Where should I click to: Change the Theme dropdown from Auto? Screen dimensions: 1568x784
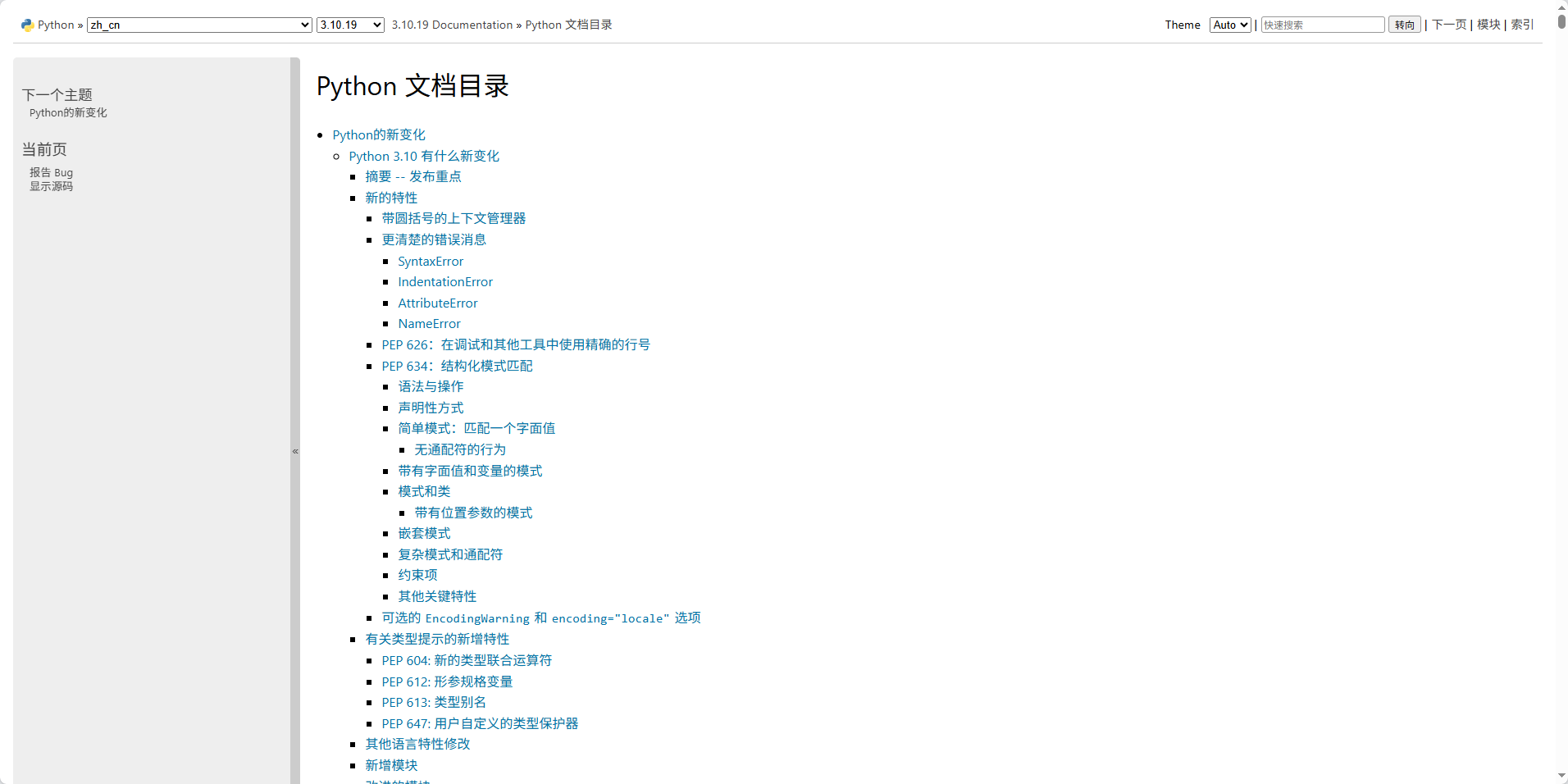1229,25
